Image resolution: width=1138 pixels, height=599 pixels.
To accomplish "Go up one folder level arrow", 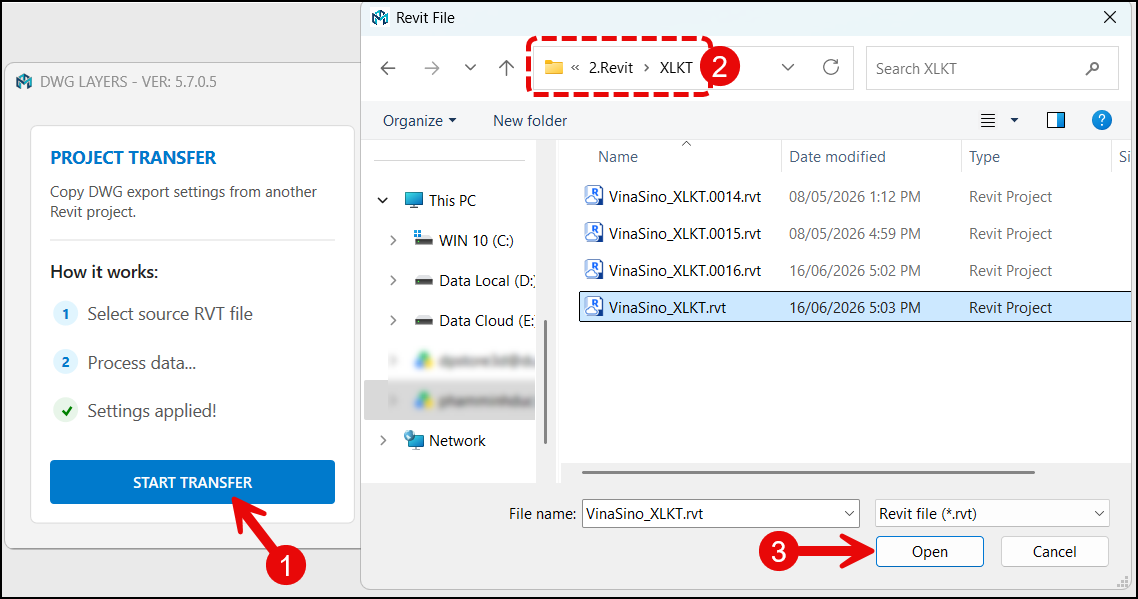I will (x=507, y=68).
